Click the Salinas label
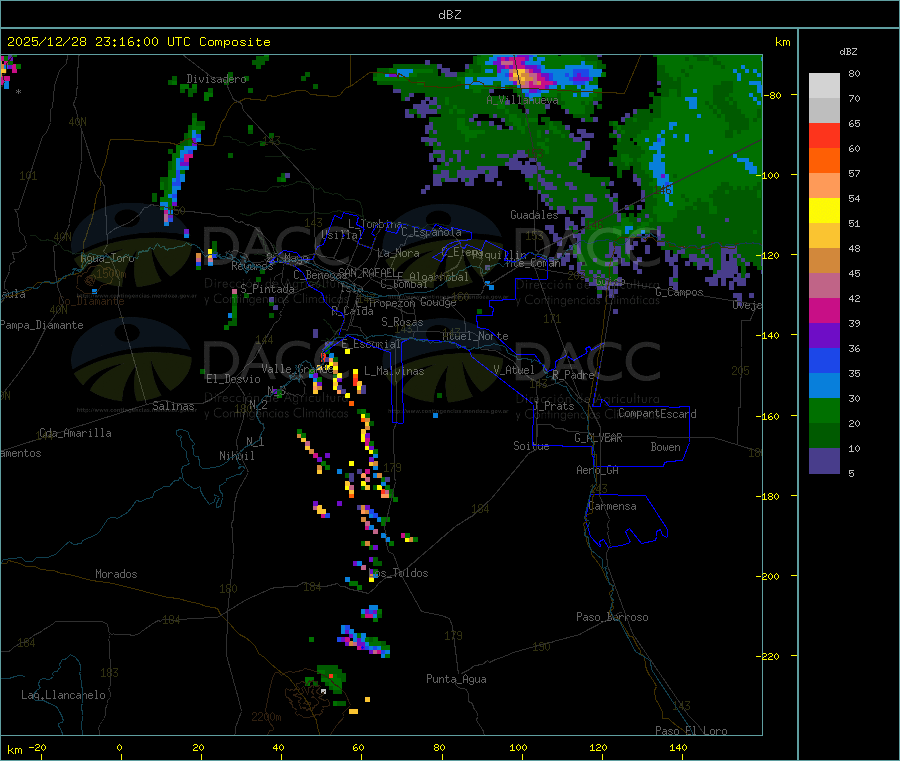The image size is (900, 761). coord(173,406)
